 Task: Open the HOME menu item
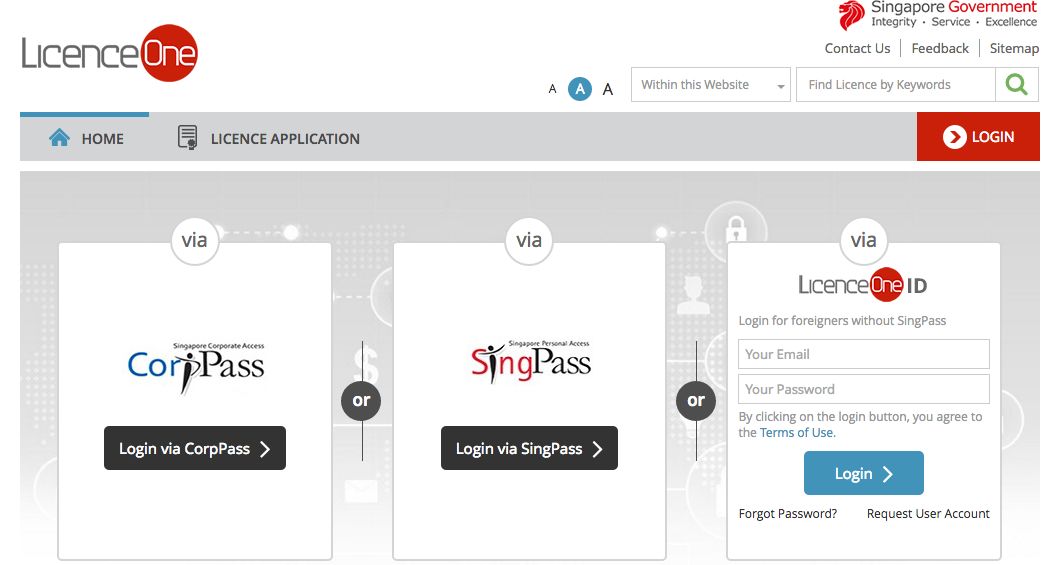click(86, 138)
